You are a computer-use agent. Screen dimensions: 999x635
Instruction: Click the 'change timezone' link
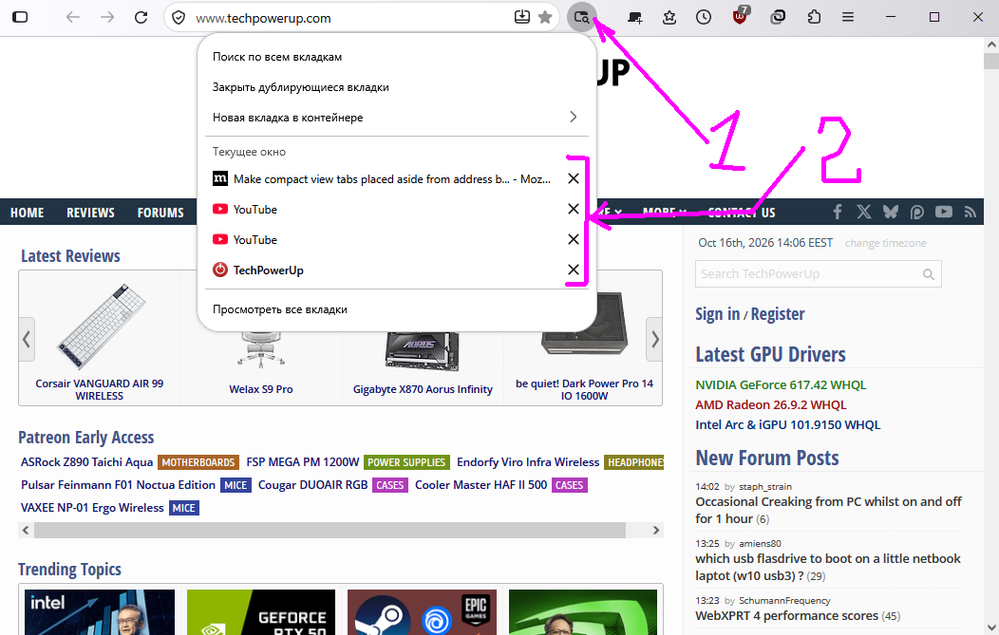pos(886,243)
